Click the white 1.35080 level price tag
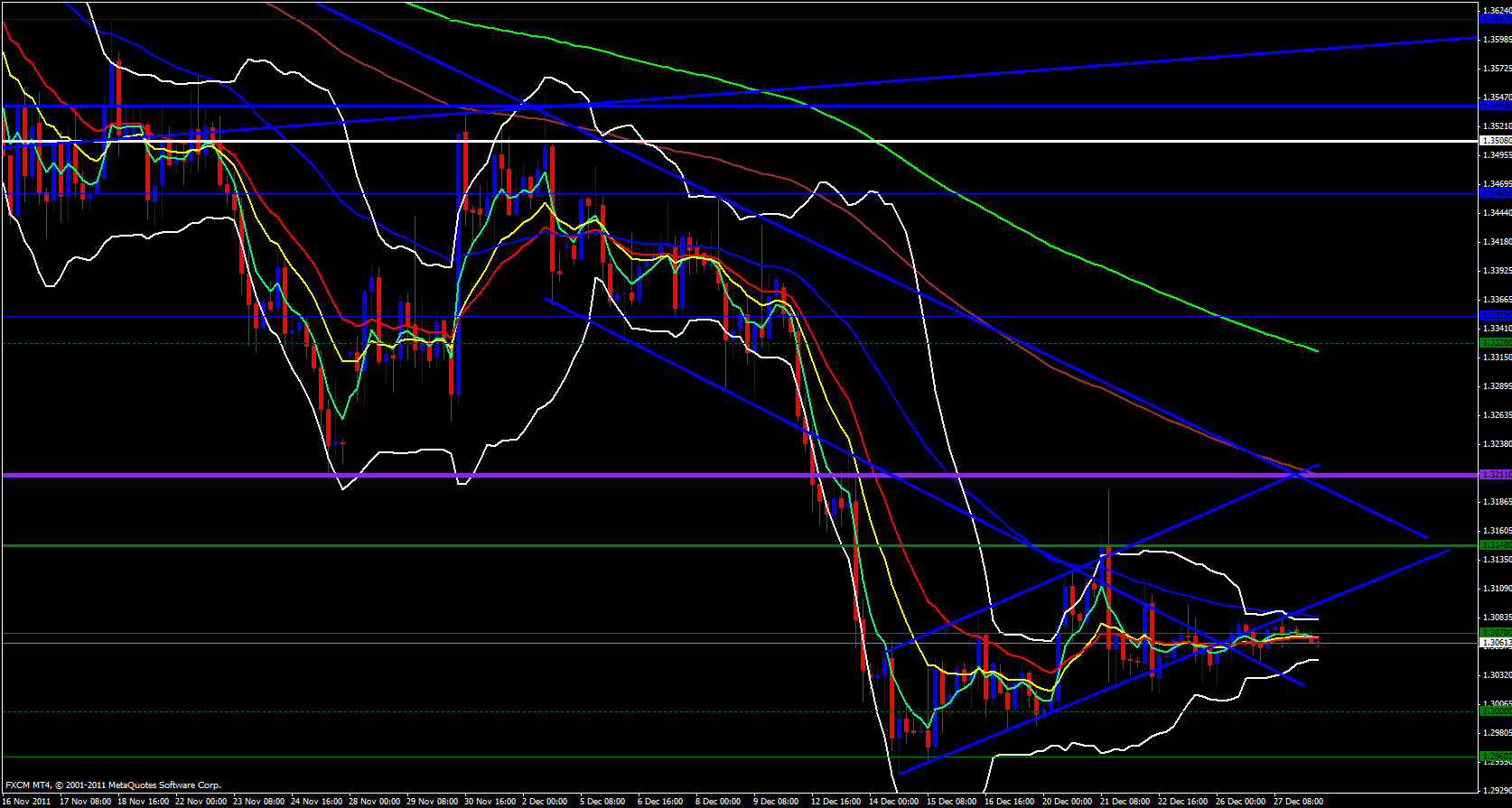 pos(1497,141)
